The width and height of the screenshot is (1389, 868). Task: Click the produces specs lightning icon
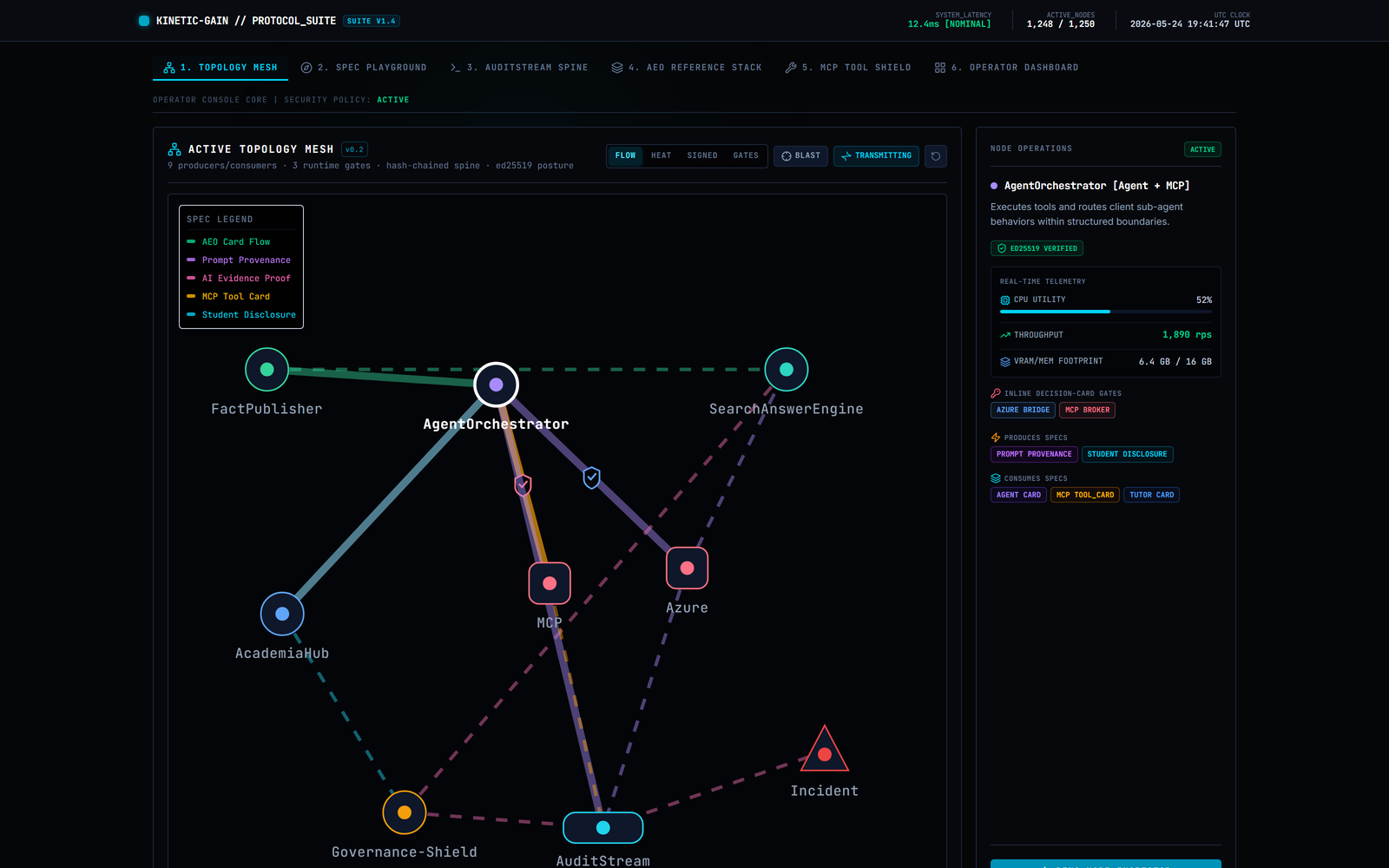click(x=996, y=437)
